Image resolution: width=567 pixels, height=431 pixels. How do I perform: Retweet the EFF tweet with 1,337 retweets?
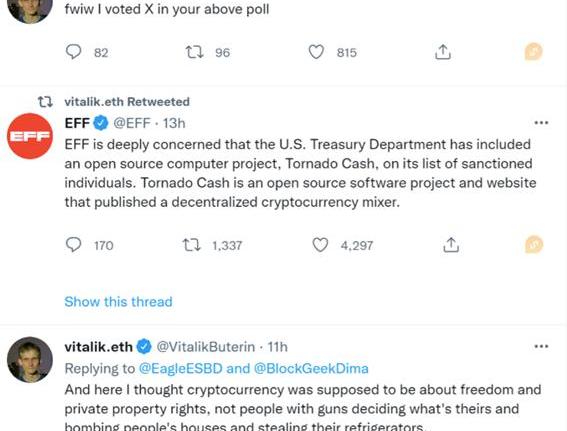tap(191, 245)
